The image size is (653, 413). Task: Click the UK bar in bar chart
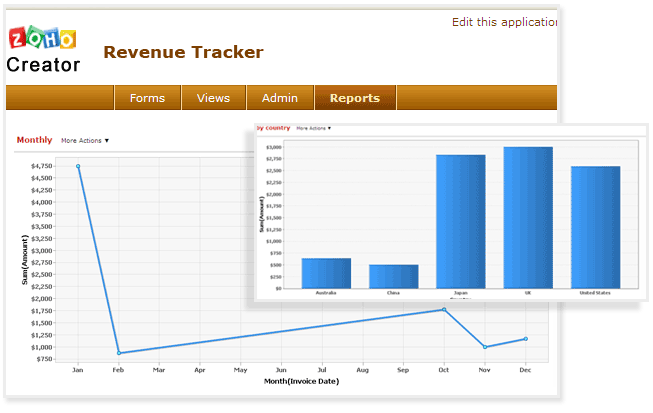pos(527,217)
